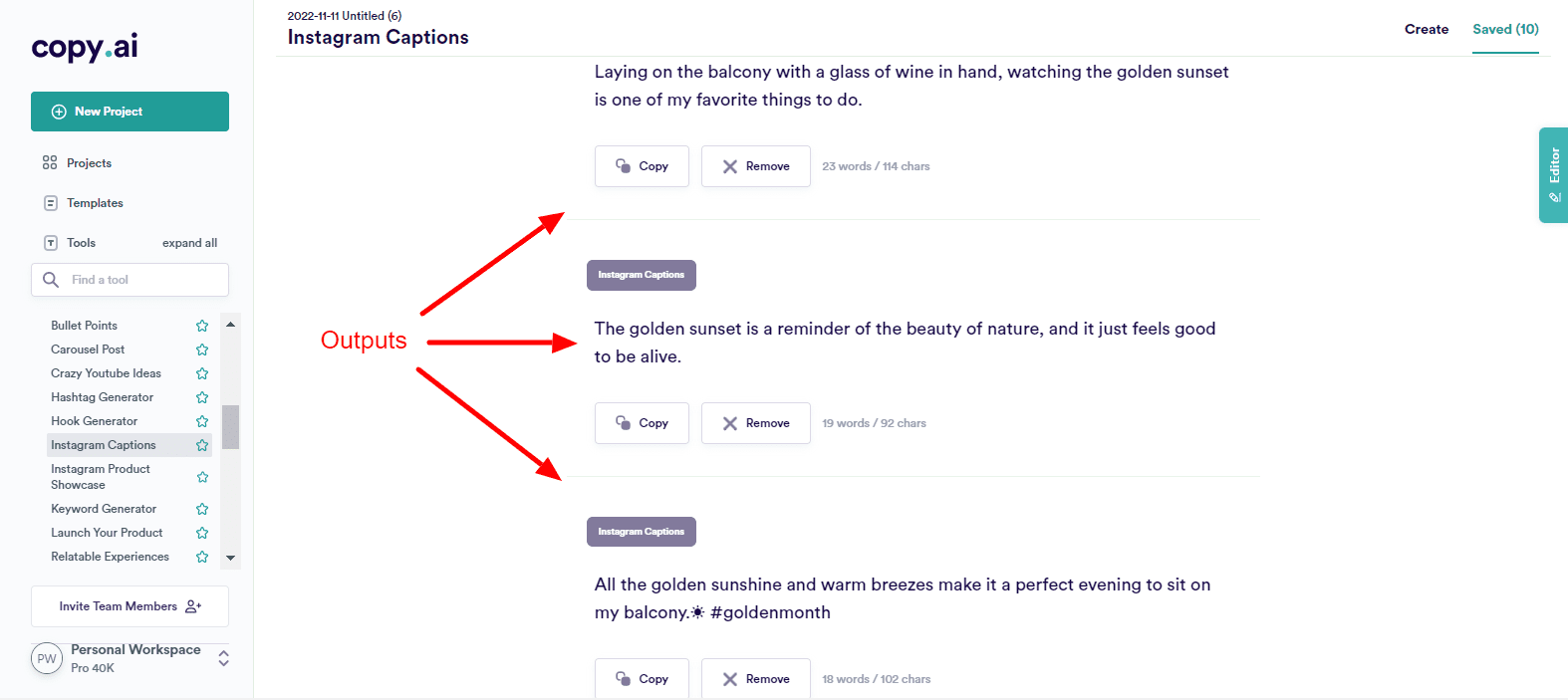Open Personal Workspace switcher chevrons

223,658
